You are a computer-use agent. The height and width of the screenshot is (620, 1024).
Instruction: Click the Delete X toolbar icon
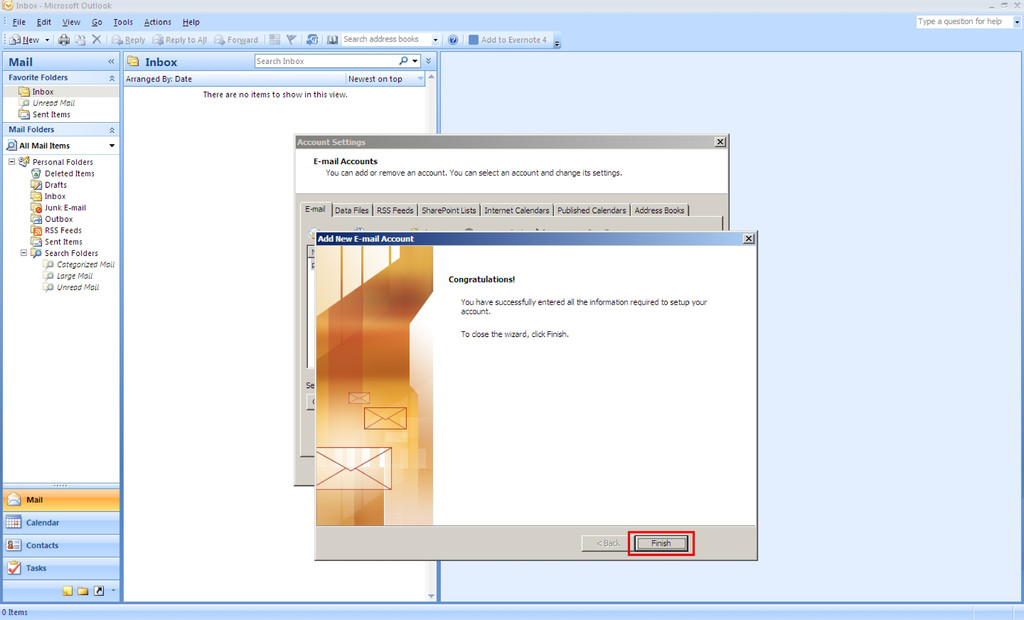(x=97, y=40)
